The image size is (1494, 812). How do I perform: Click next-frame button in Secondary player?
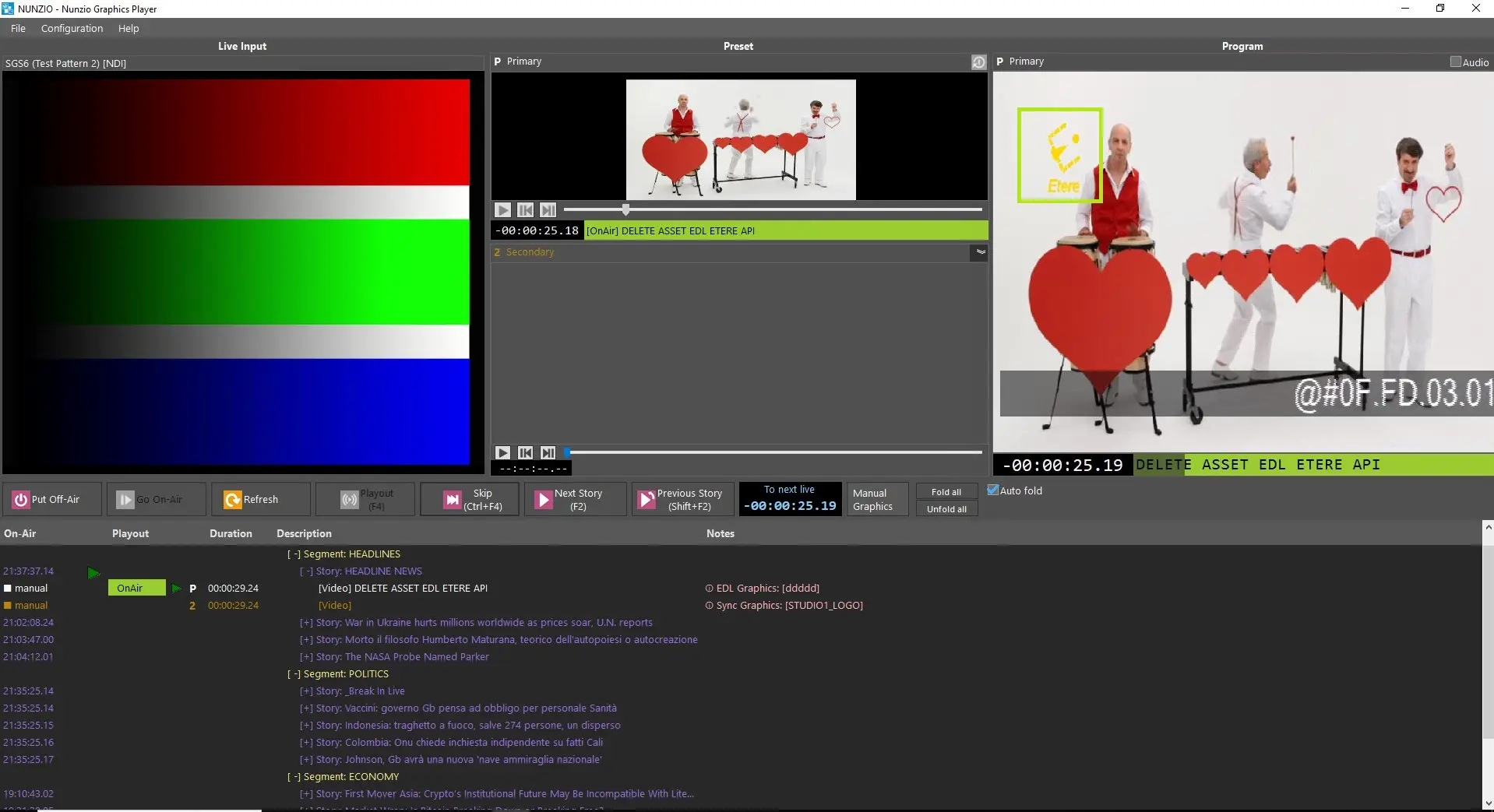(548, 453)
